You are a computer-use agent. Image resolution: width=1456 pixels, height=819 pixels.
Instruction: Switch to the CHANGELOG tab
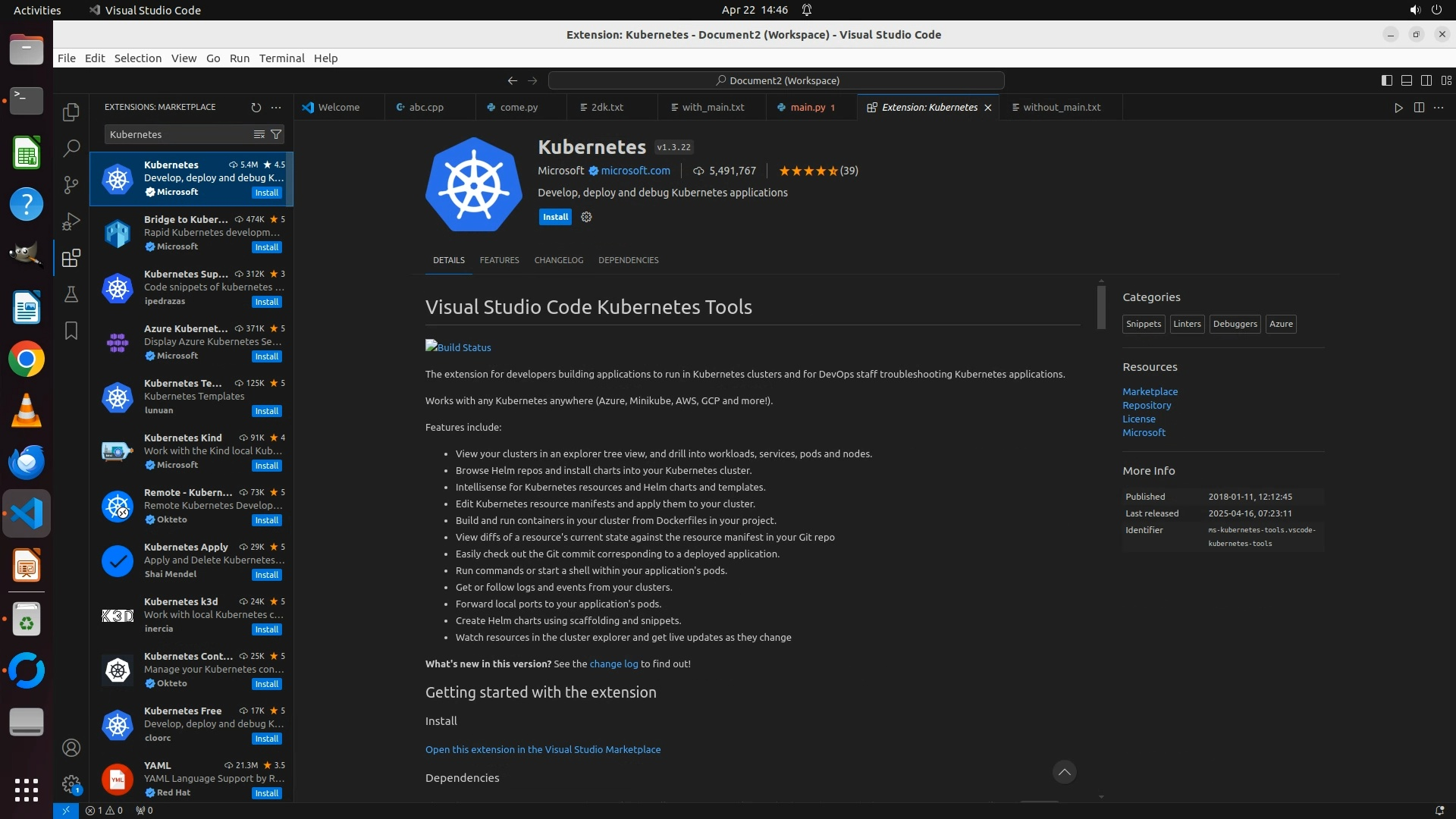coord(558,260)
